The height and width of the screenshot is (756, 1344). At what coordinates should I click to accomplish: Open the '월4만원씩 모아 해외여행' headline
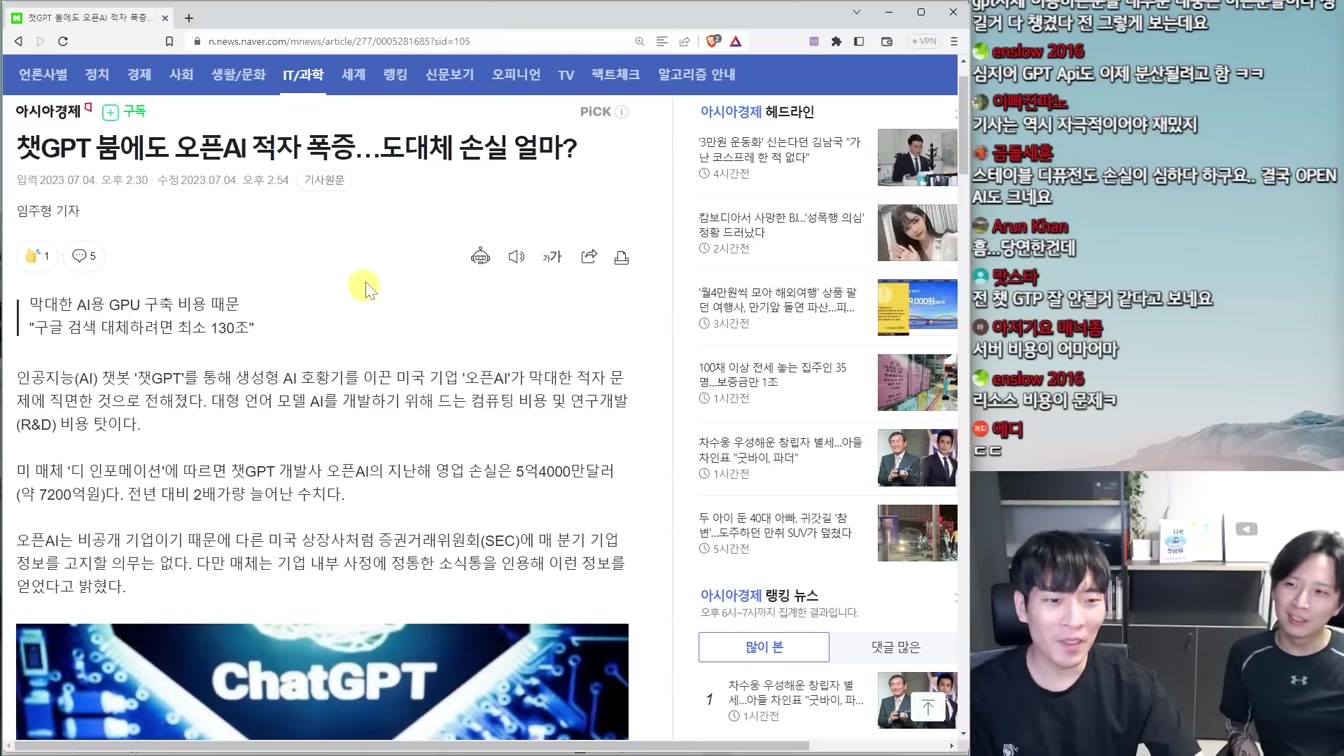pos(778,300)
